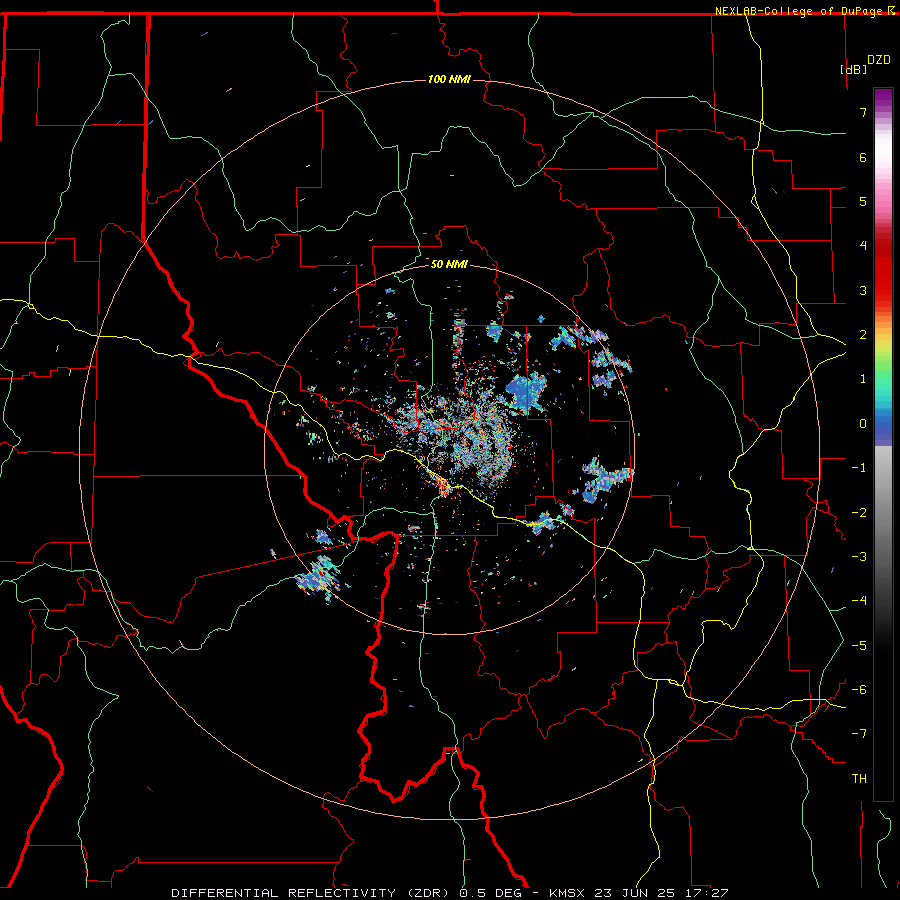Click the [dB] units label
This screenshot has width=900, height=900.
point(854,69)
